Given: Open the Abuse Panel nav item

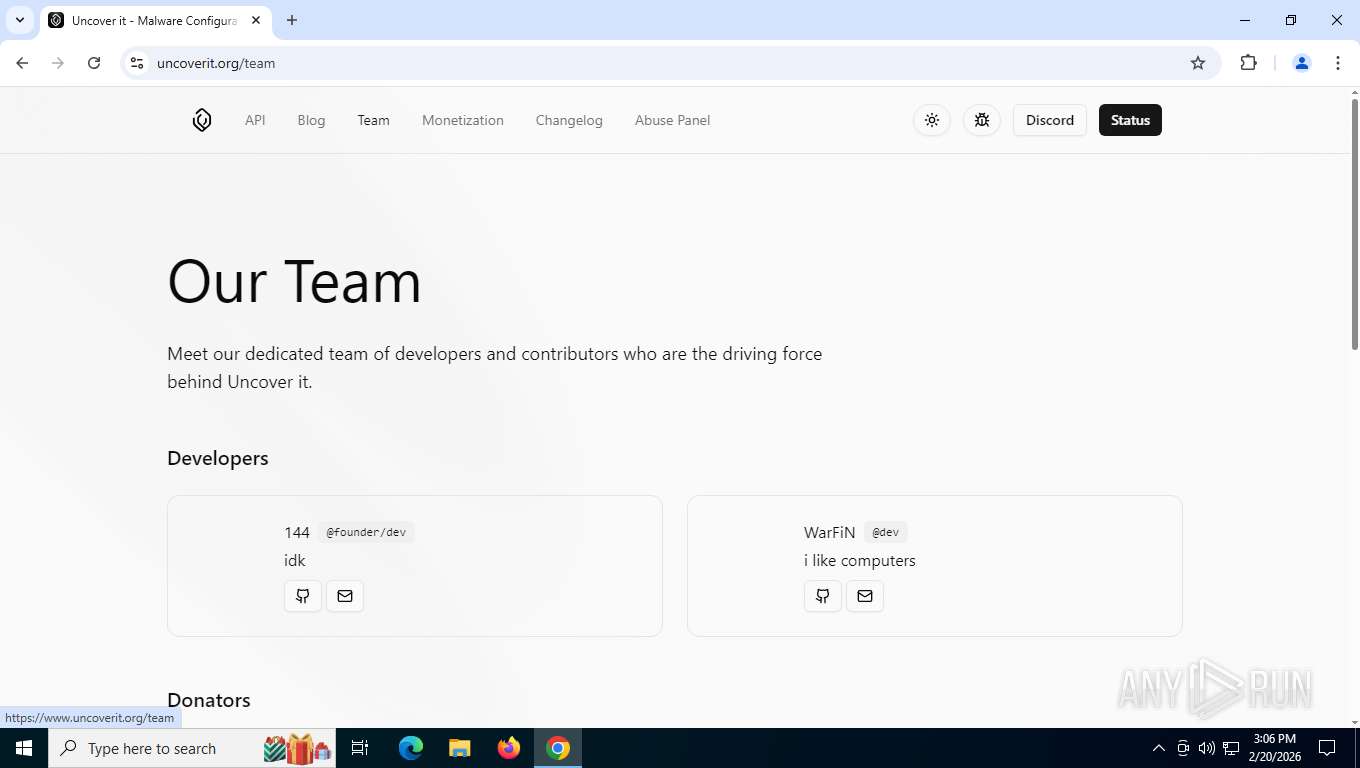Looking at the screenshot, I should coord(672,120).
